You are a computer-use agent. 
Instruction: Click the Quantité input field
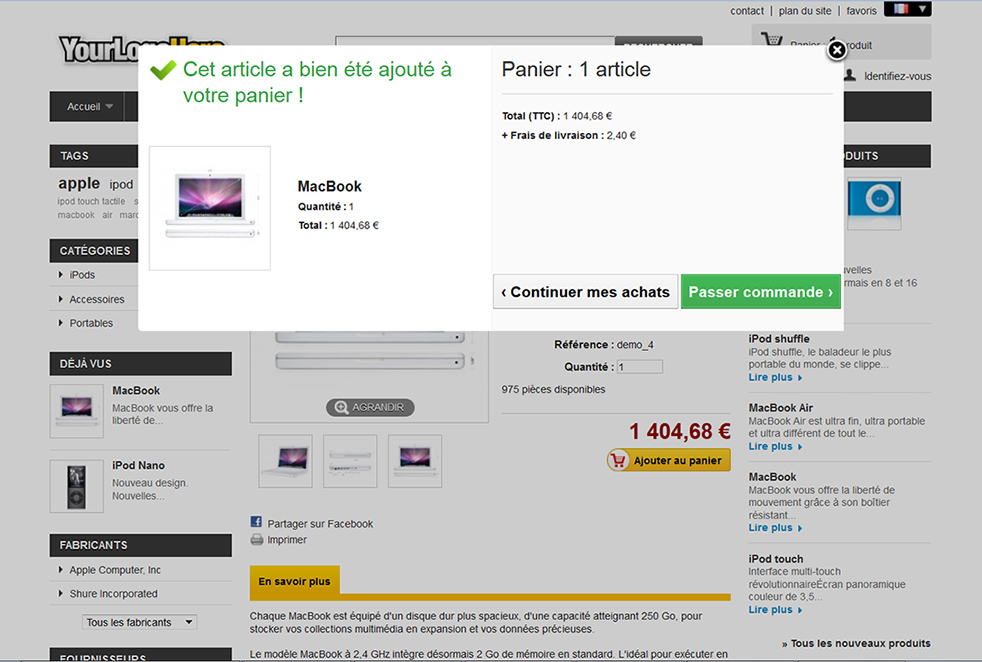[x=639, y=367]
